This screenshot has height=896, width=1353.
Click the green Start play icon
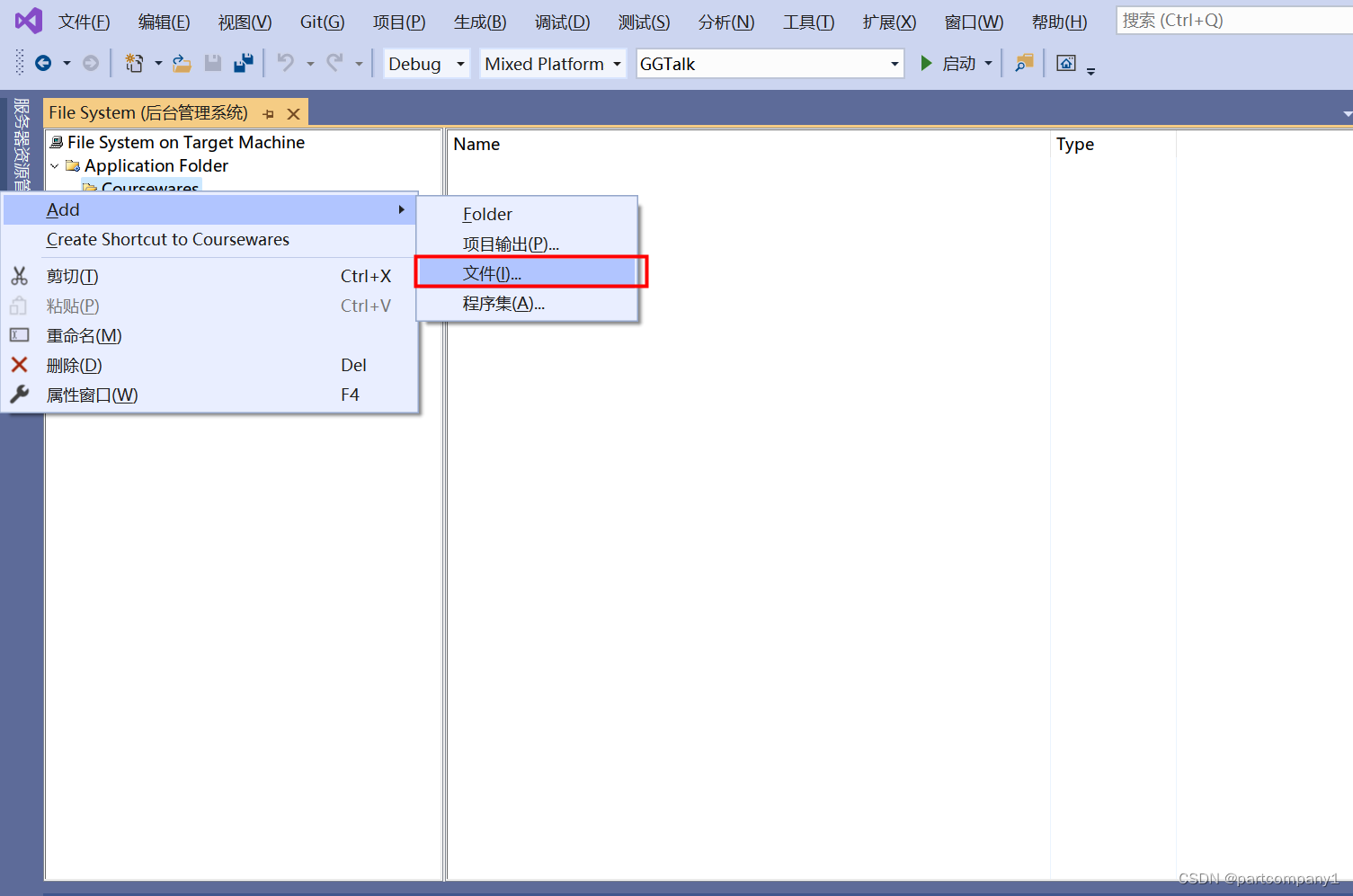(926, 63)
